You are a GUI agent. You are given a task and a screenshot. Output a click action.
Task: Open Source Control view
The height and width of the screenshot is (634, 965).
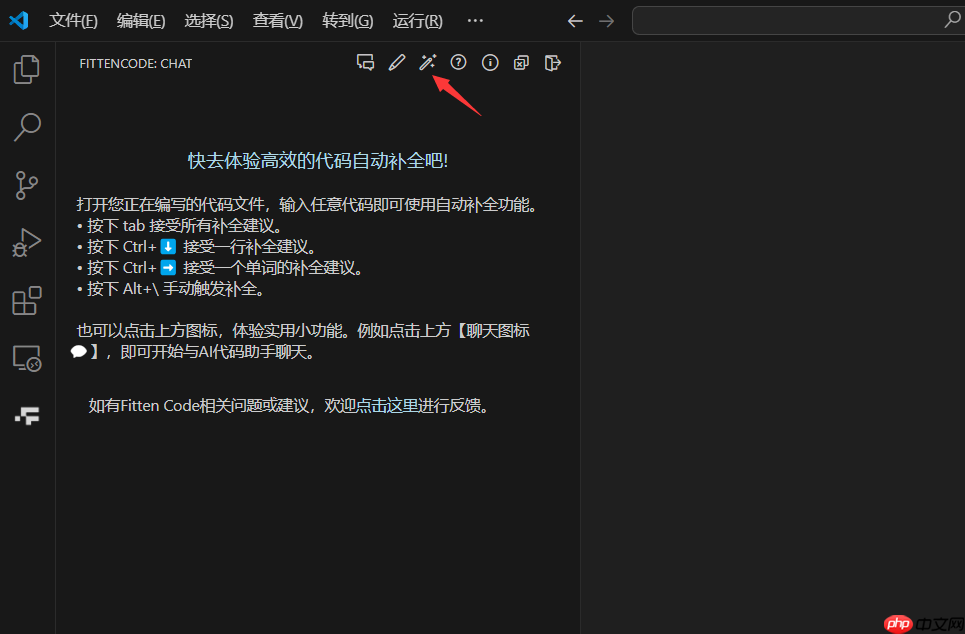coord(26,185)
